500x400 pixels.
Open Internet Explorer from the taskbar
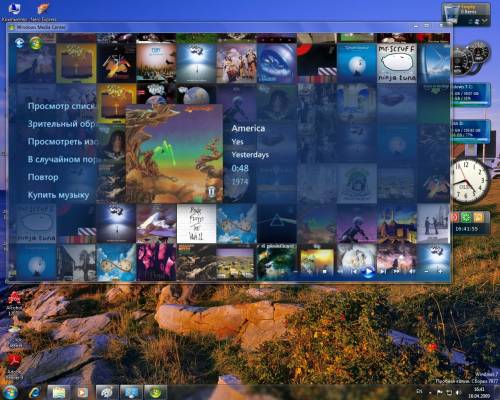34,392
